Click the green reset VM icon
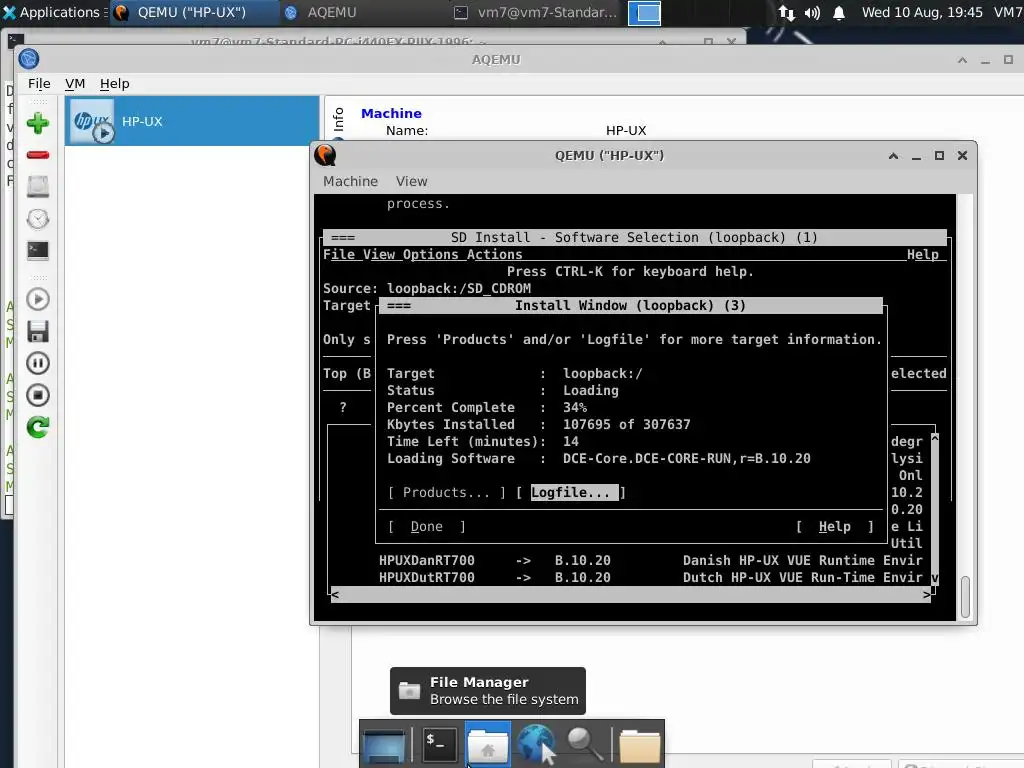Viewport: 1024px width, 768px height. [37, 427]
